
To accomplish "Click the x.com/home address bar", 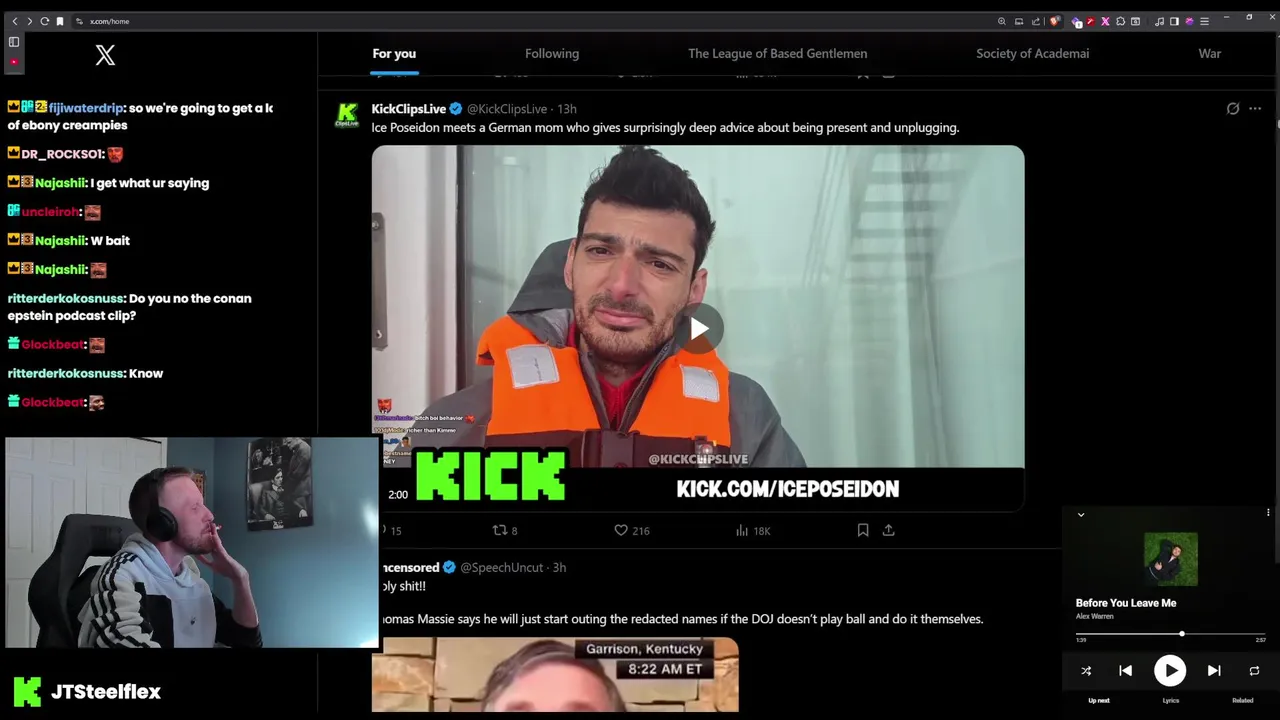I will tap(540, 21).
